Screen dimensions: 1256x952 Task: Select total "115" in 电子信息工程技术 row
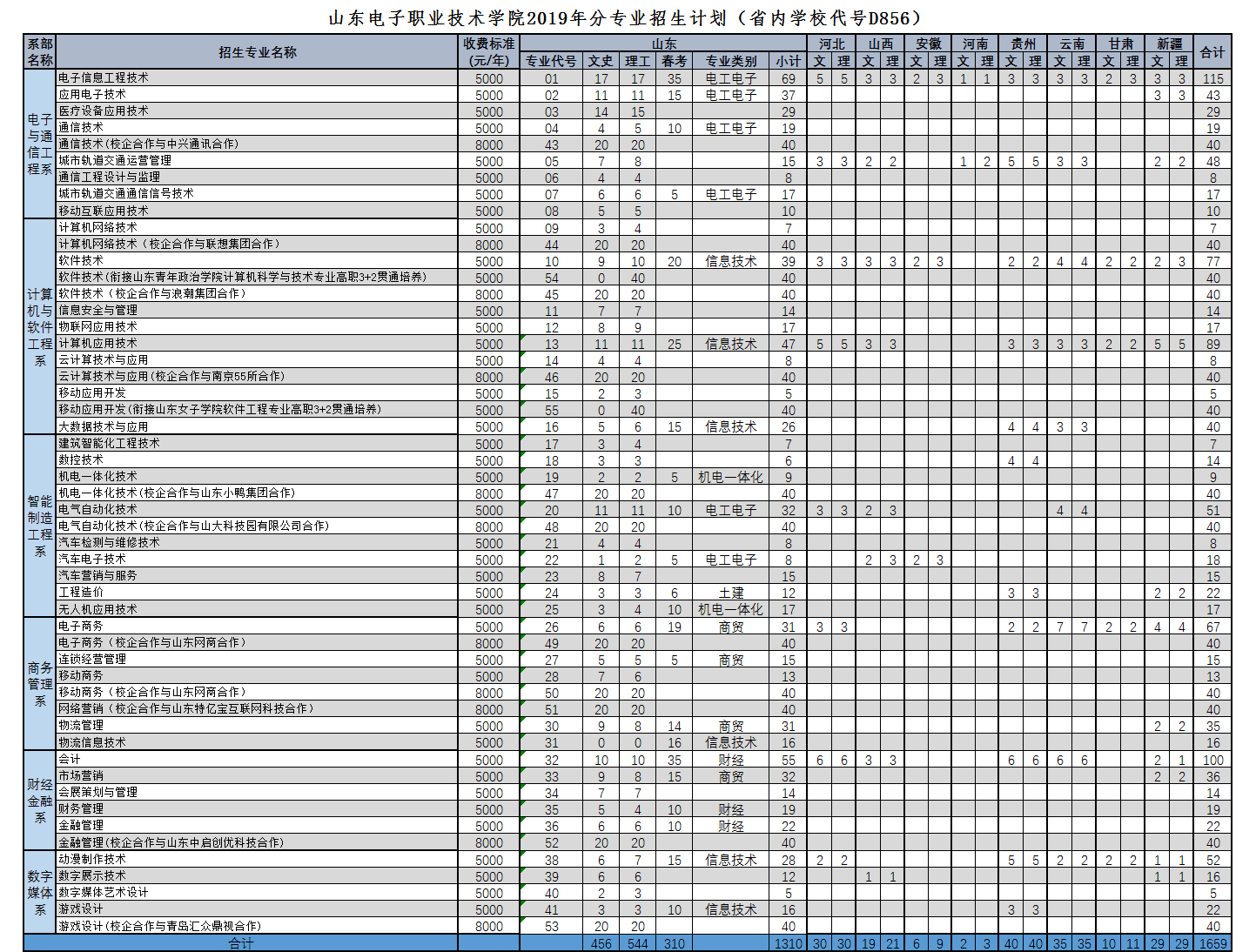(1212, 78)
